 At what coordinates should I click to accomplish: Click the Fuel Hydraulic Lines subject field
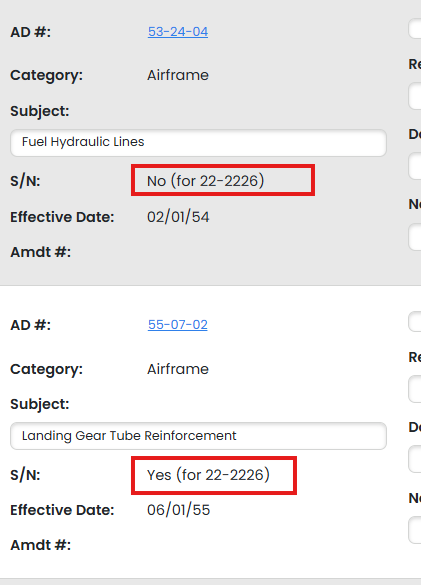click(x=198, y=143)
